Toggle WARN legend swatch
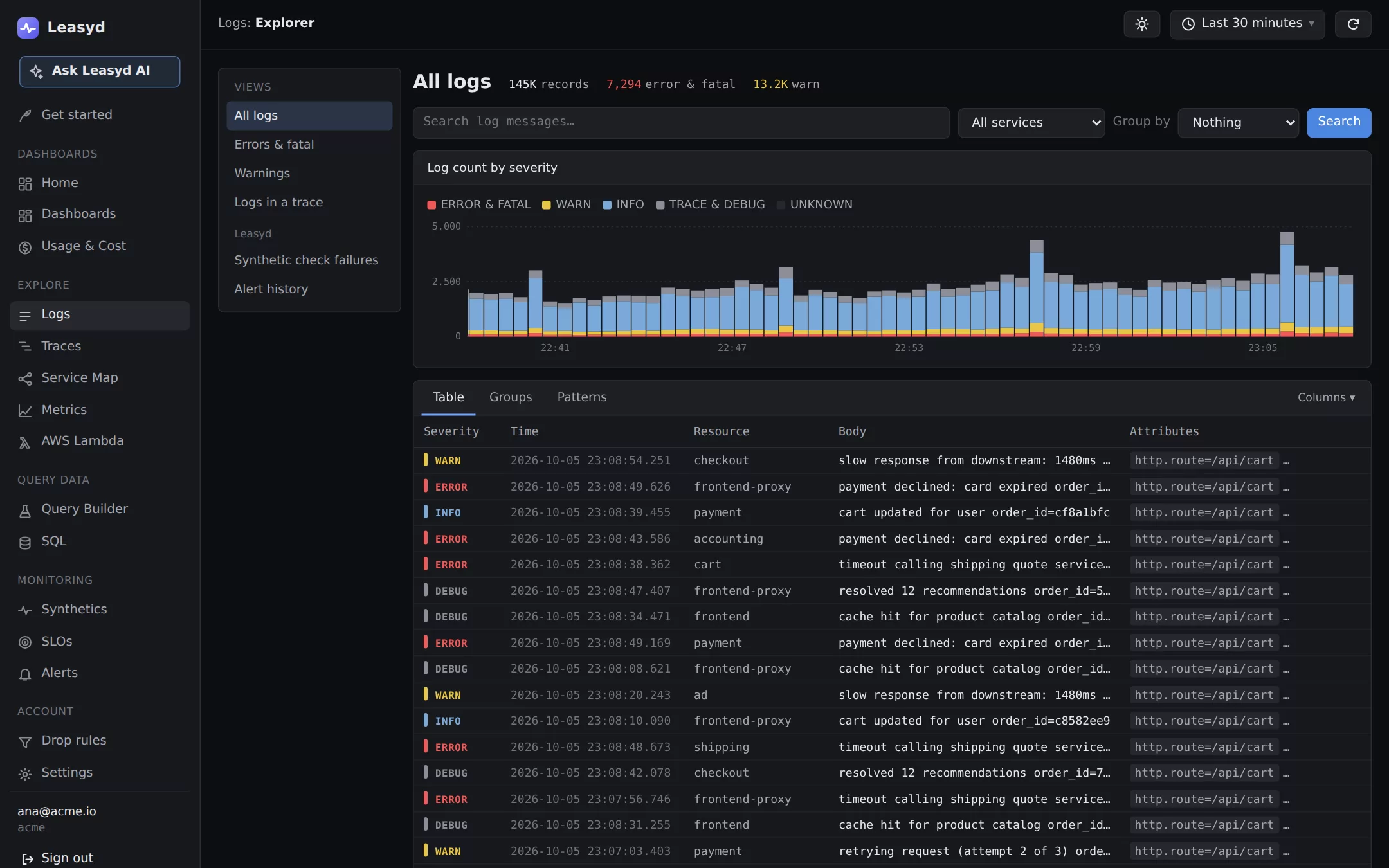This screenshot has width=1389, height=868. [x=547, y=205]
